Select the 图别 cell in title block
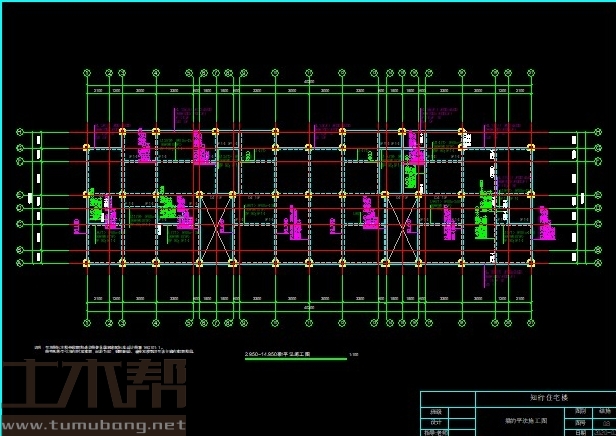 [x=582, y=411]
